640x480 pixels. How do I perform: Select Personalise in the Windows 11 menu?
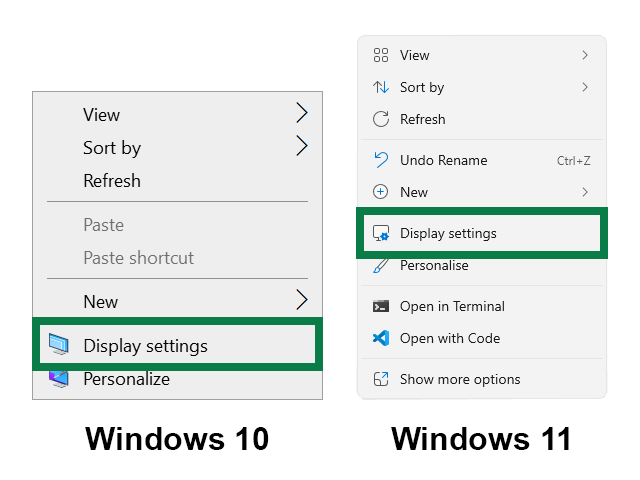pos(434,266)
